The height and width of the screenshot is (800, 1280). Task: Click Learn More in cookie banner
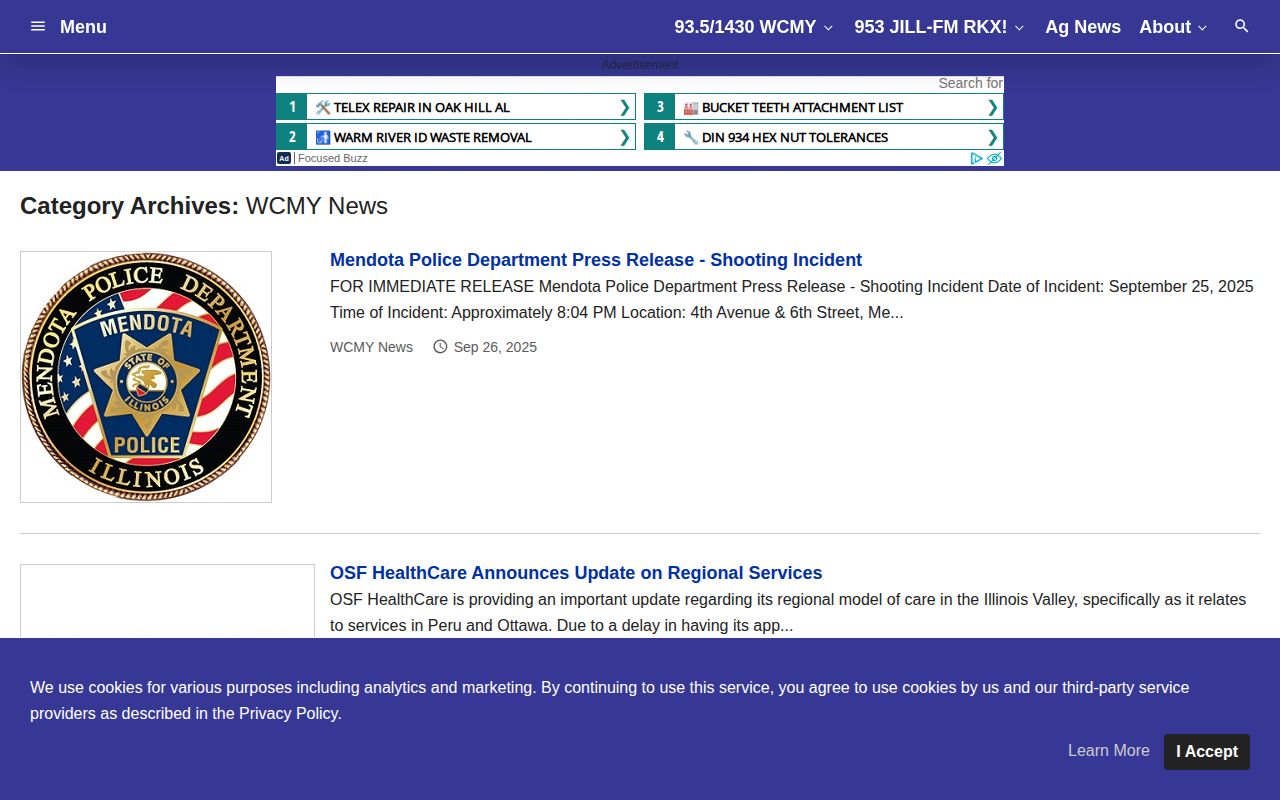pos(1109,751)
